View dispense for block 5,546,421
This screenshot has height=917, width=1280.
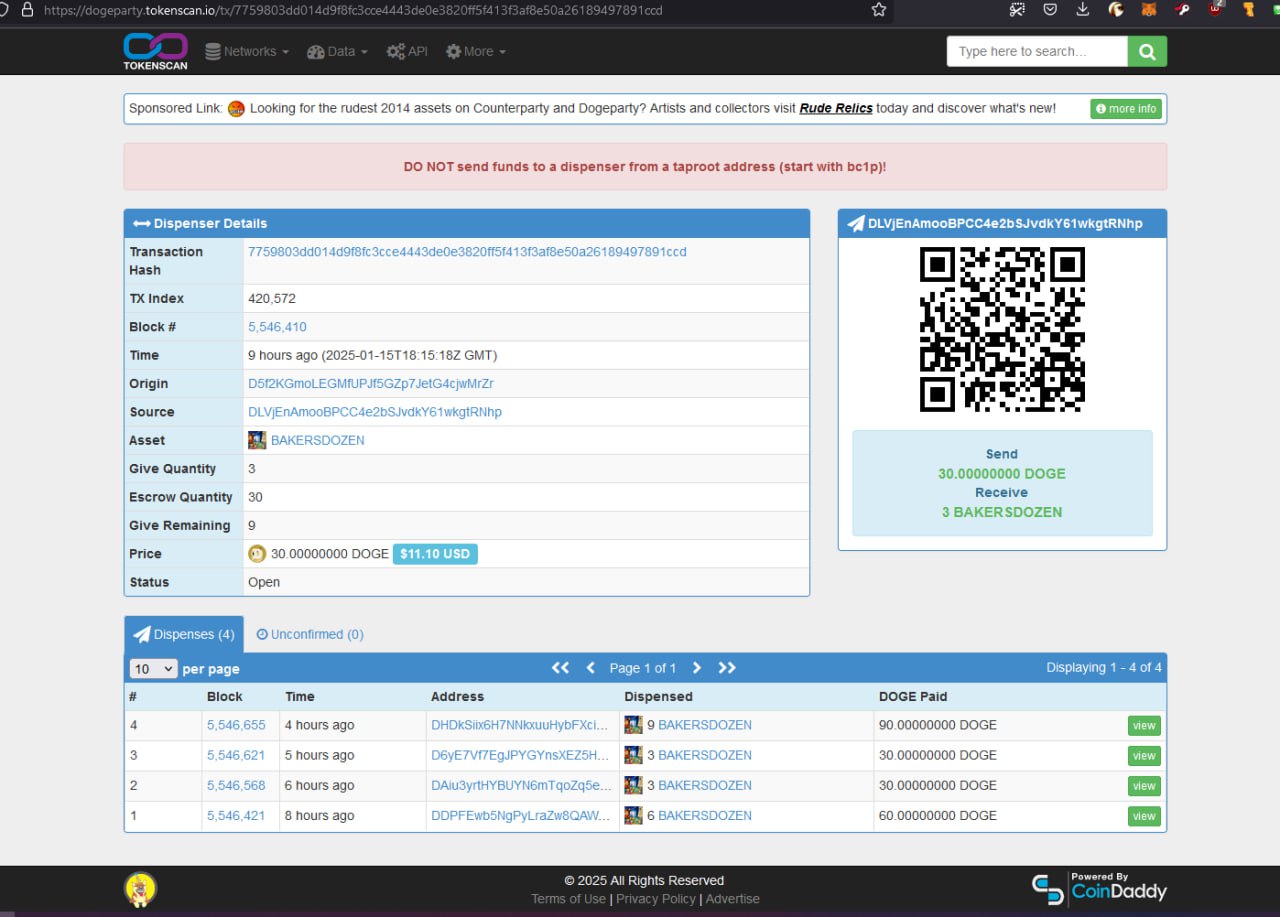click(x=1144, y=816)
